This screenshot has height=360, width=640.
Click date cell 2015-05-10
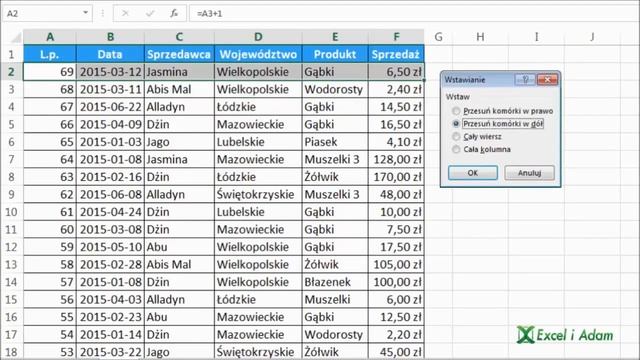point(110,247)
